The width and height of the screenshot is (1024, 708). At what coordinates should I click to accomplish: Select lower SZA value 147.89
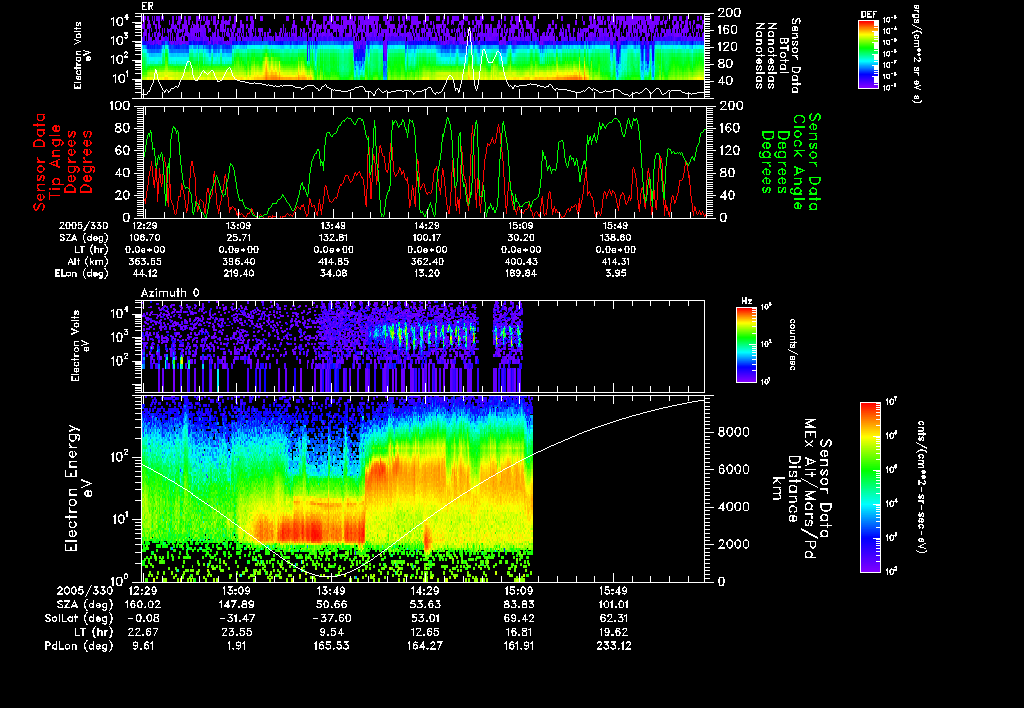[x=237, y=604]
